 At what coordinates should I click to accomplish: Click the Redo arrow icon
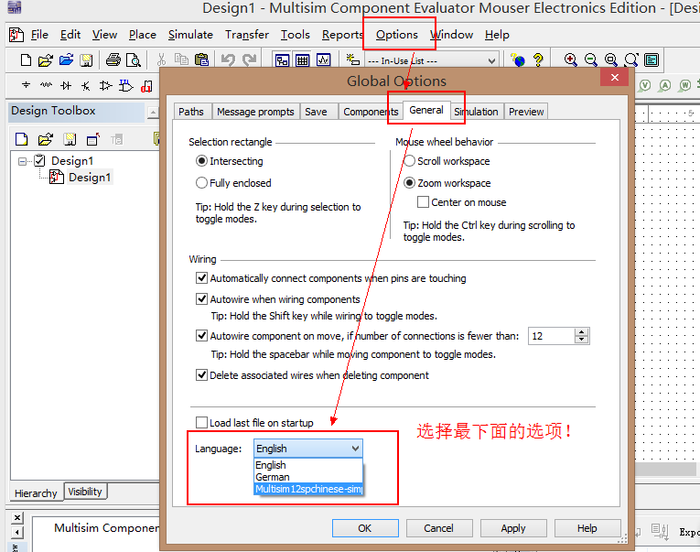click(x=249, y=59)
